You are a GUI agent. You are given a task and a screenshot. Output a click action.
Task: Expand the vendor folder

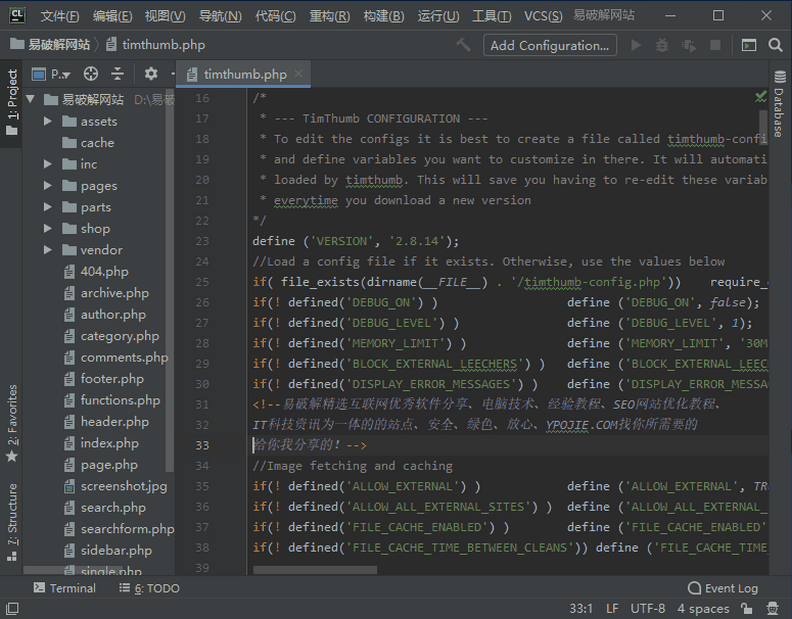click(x=47, y=250)
